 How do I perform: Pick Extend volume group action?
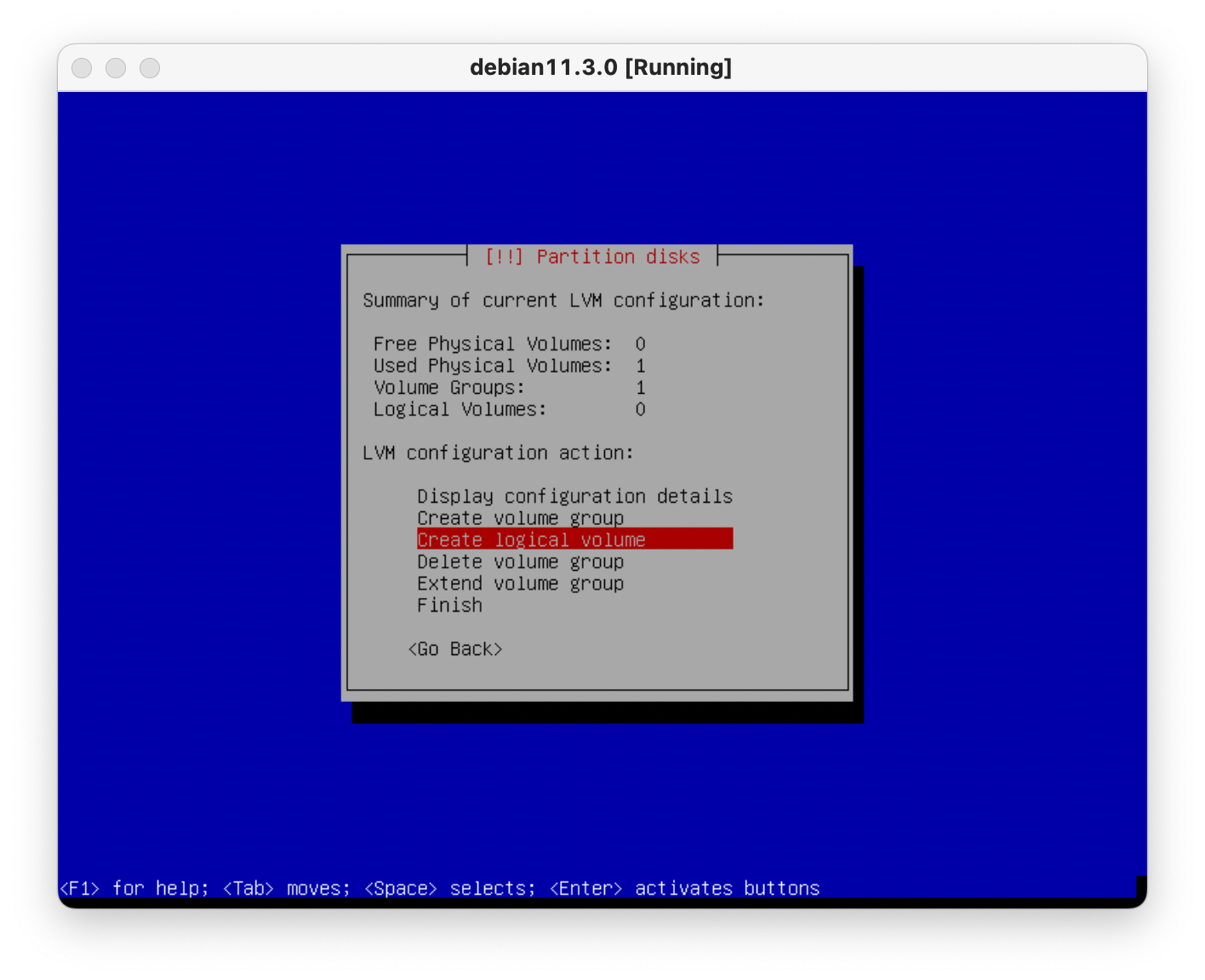(x=520, y=584)
